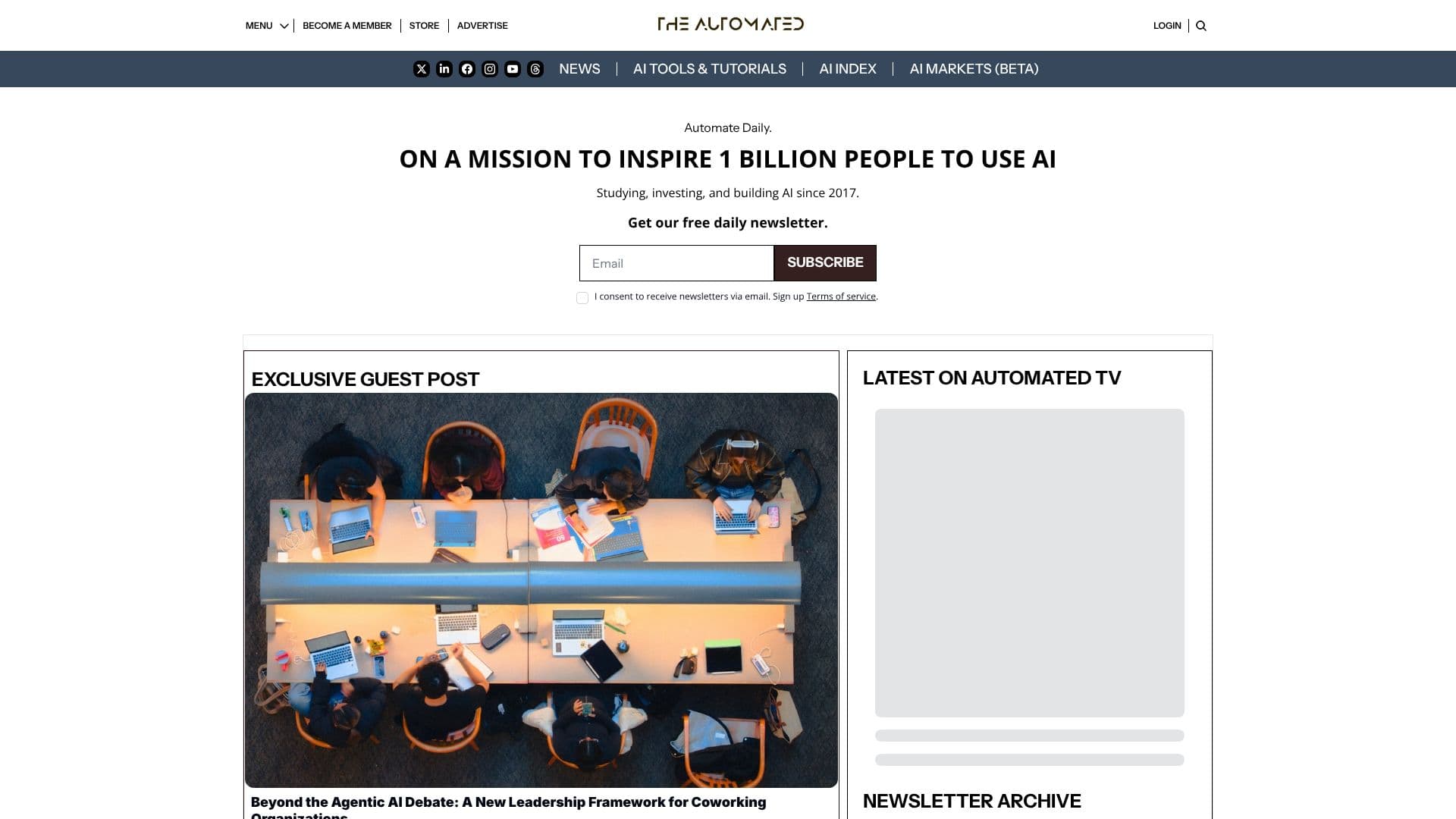Screen dimensions: 1456x819
Task: Open the Facebook social icon
Action: coord(467,69)
